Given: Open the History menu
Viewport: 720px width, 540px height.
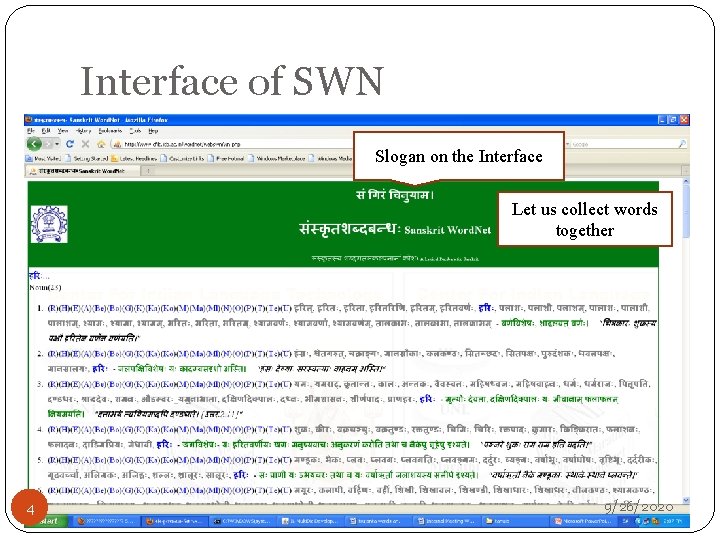Looking at the screenshot, I should [x=84, y=131].
